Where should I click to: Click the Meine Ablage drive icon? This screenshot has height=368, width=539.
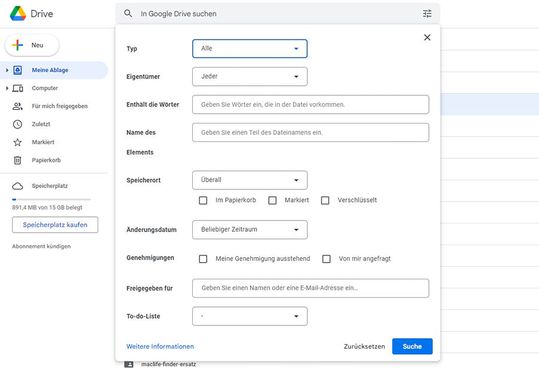pos(18,70)
